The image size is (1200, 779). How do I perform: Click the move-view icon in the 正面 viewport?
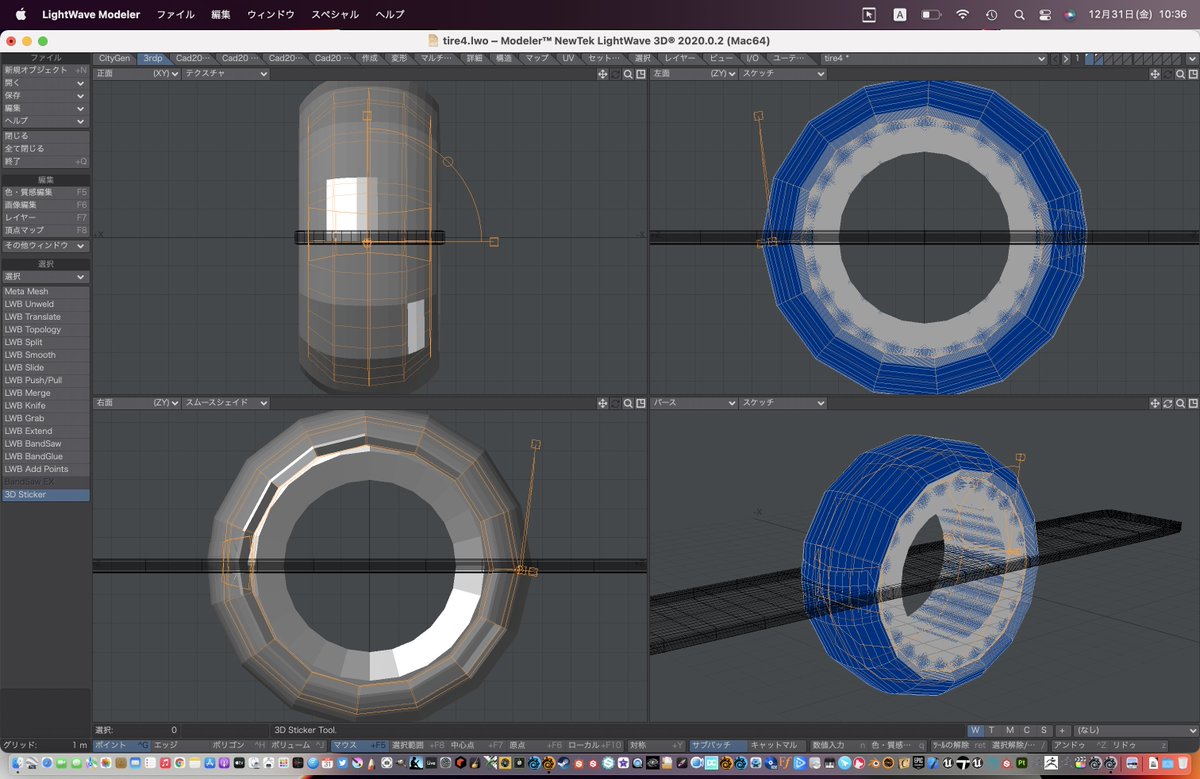coord(603,74)
